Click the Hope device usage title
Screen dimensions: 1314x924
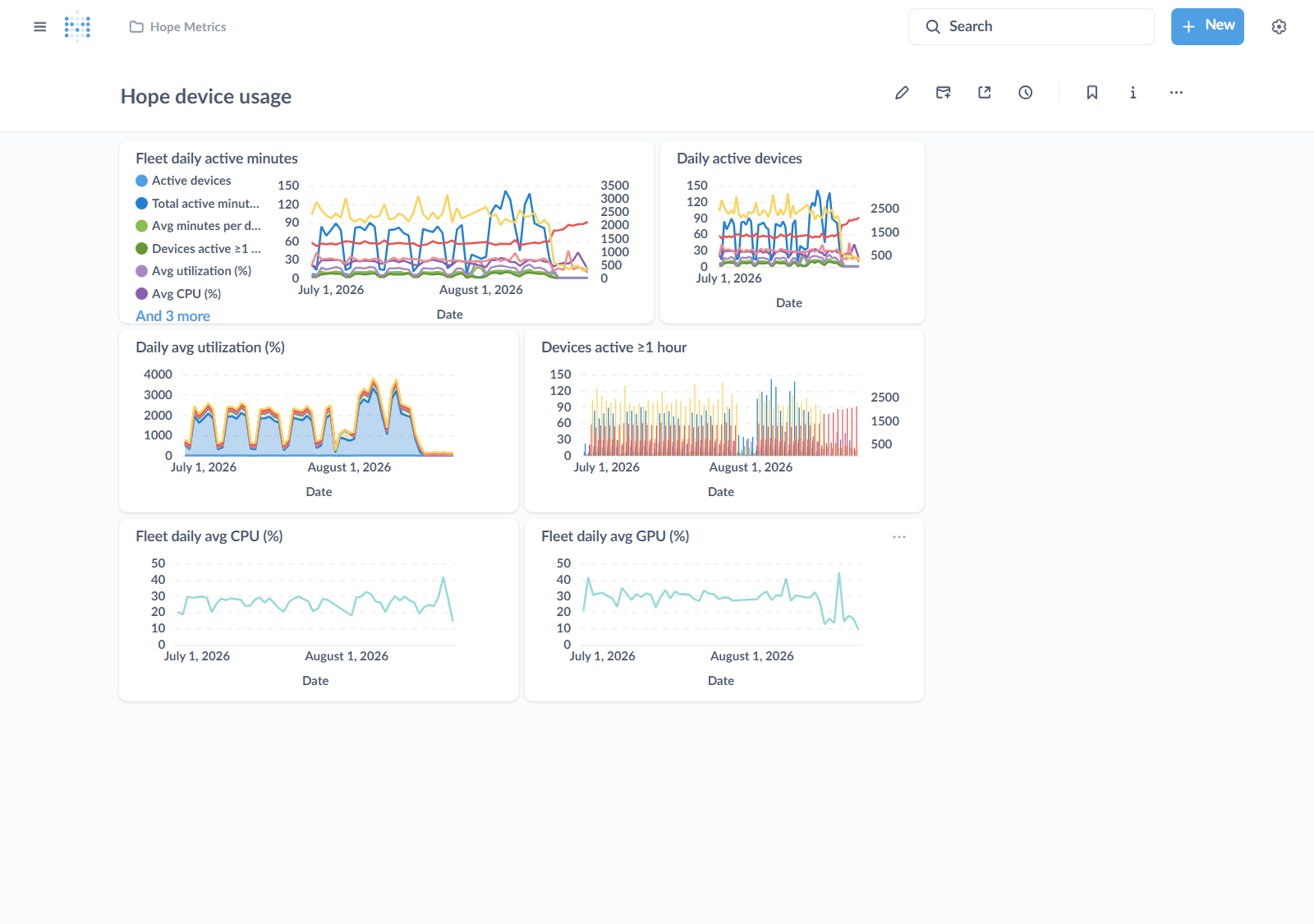coord(206,96)
